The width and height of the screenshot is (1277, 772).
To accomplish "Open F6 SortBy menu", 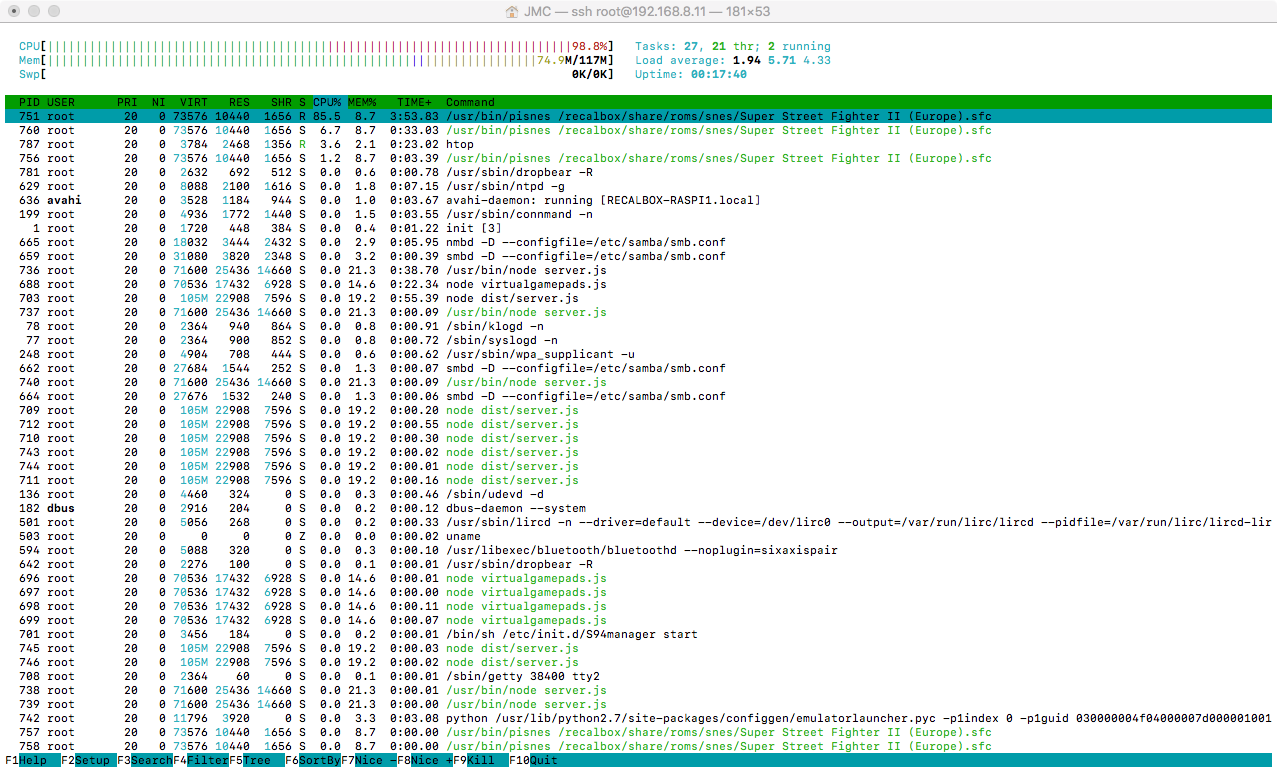I will 313,760.
